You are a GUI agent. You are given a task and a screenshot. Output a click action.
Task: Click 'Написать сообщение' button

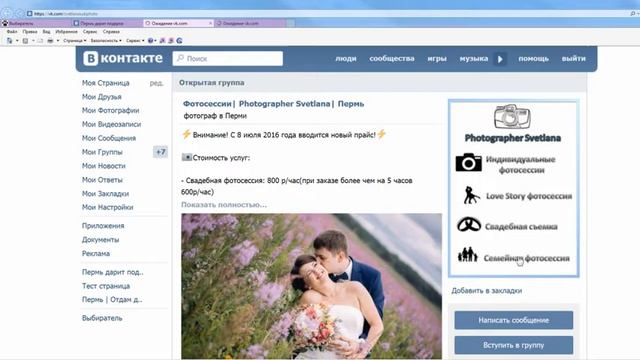coord(513,320)
